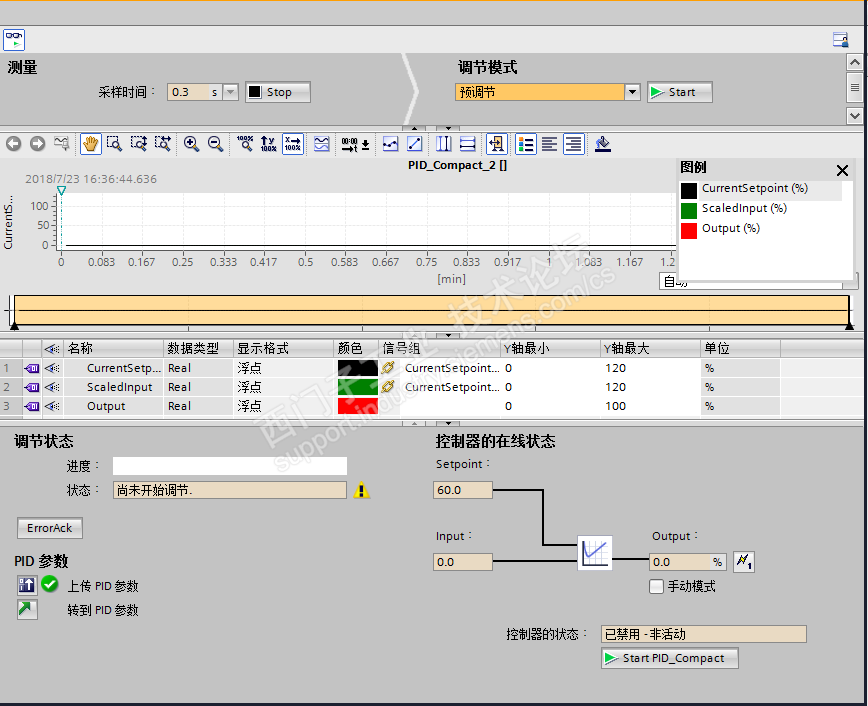Open the tuning mode dropdown arrow
Screen dimensions: 868x706
coord(632,92)
